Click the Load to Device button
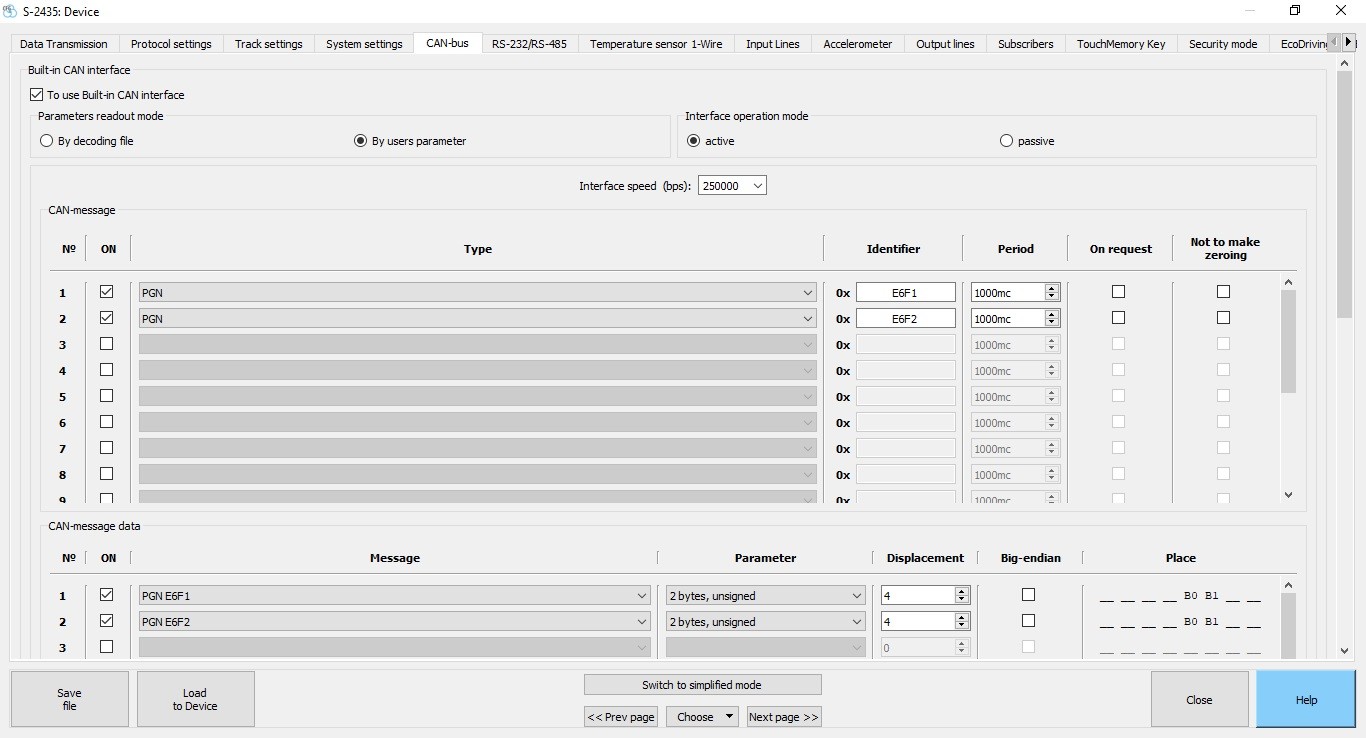The width and height of the screenshot is (1366, 738). 195,699
